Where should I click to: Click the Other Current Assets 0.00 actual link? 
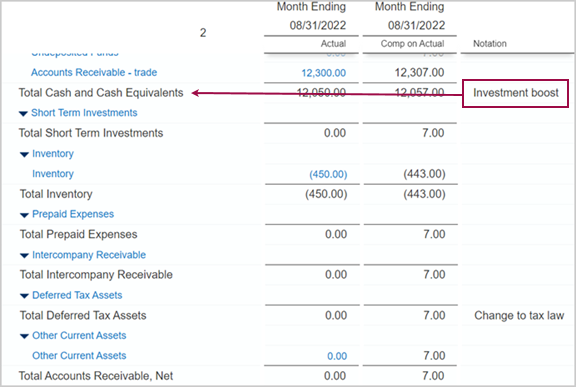337,356
